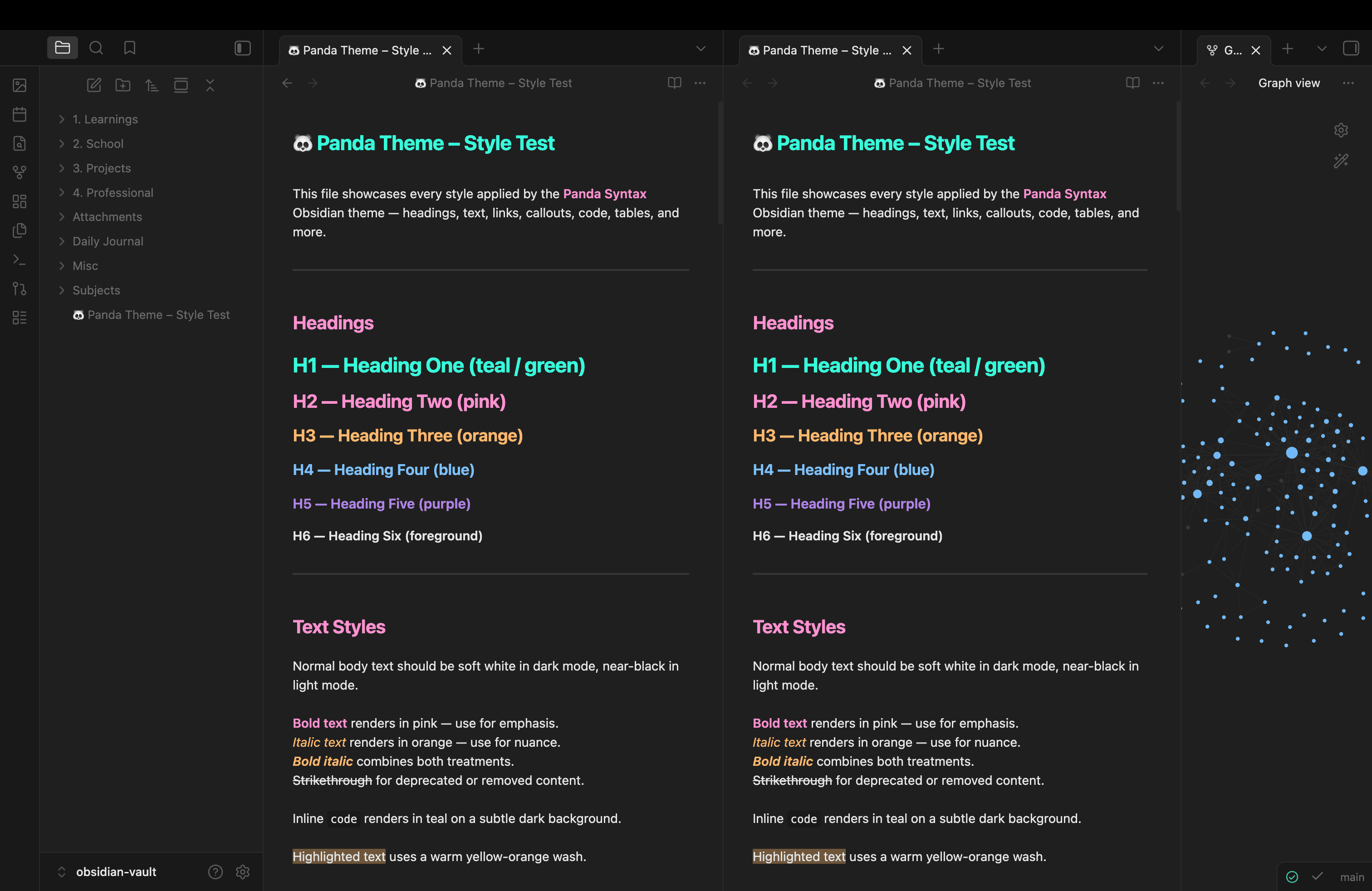The height and width of the screenshot is (891, 1372).
Task: Select the left pane Panda Theme tab
Action: pyautogui.click(x=370, y=50)
